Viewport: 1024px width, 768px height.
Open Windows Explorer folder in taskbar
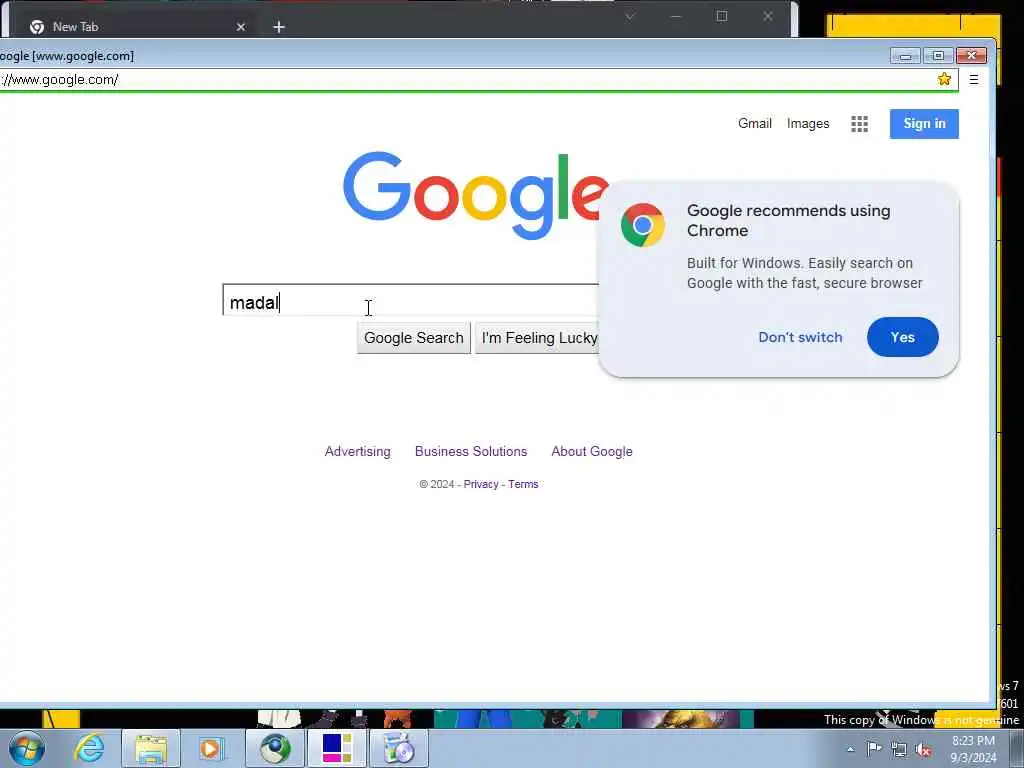click(151, 748)
